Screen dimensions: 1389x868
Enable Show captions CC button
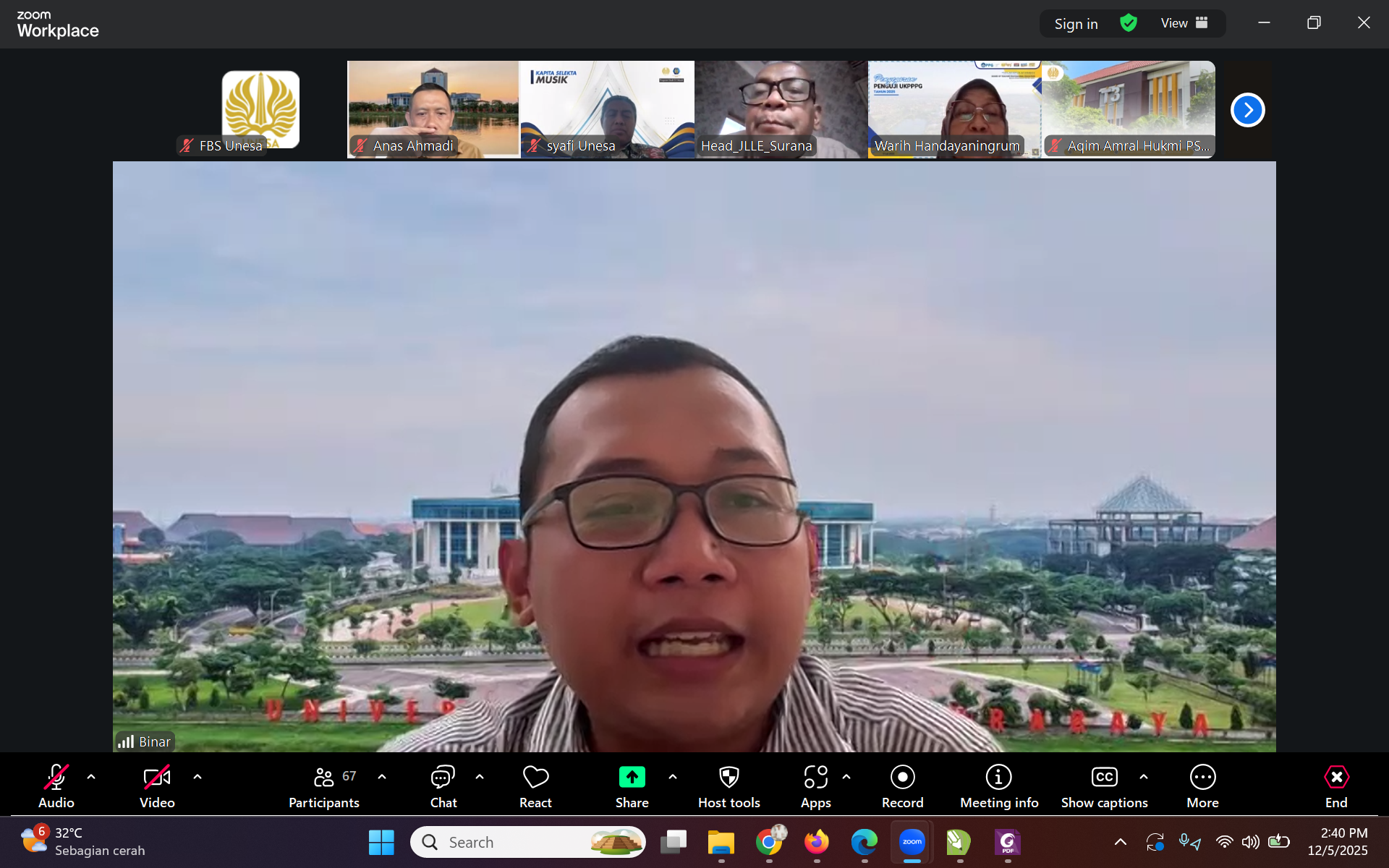[x=1104, y=785]
